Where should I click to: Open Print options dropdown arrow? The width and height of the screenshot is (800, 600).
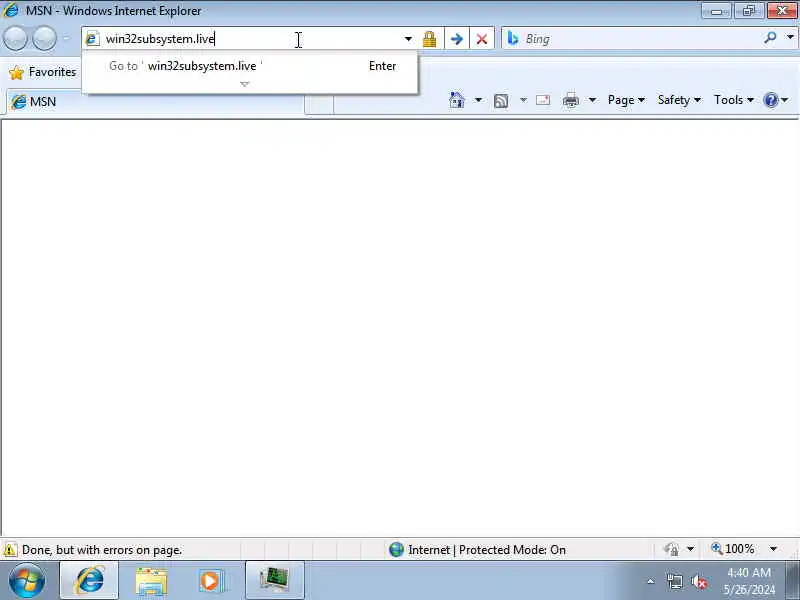point(592,100)
